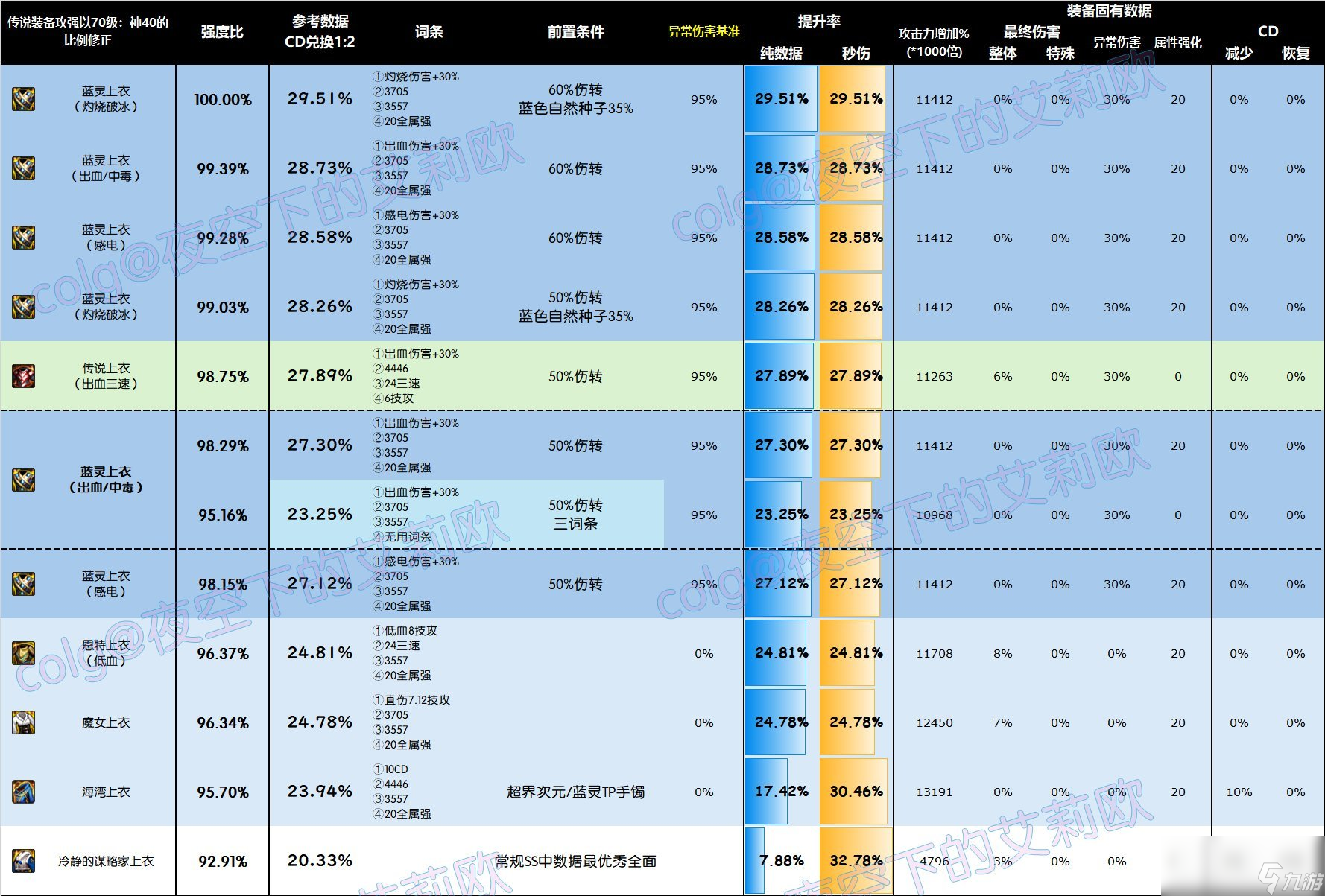Select the 恩特上衣 (低血) equipment icon
This screenshot has width=1325, height=896.
point(24,653)
